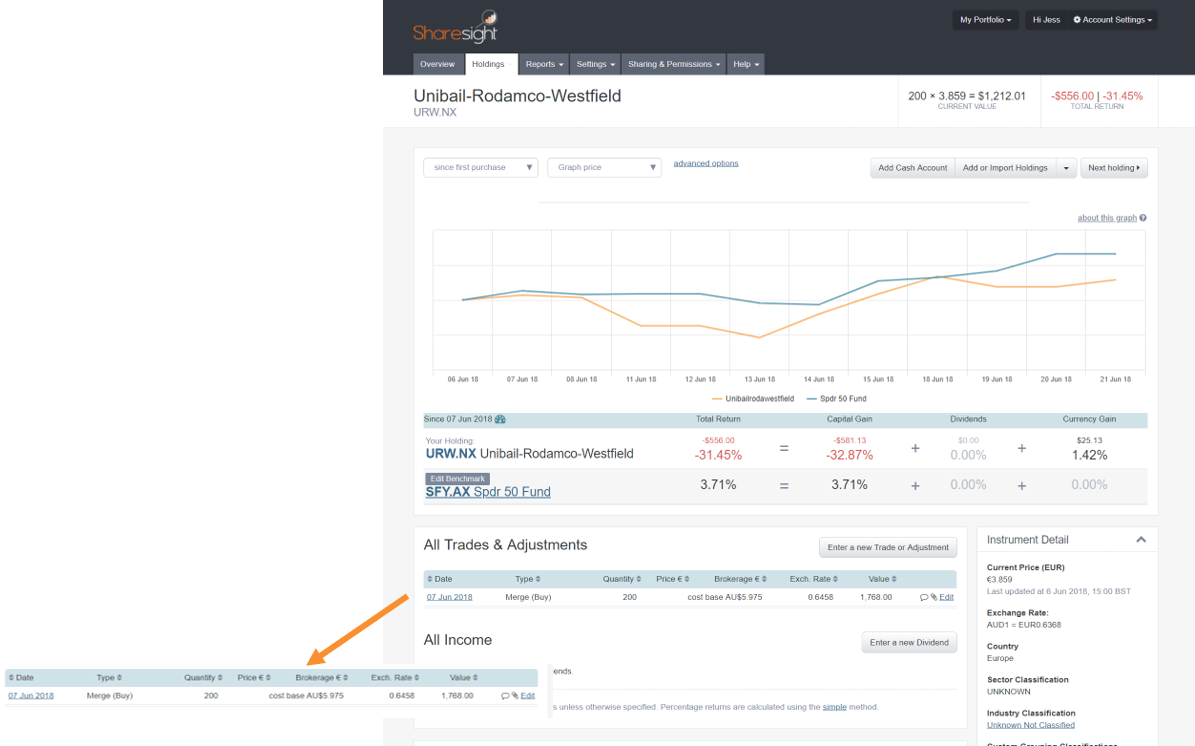Click the simple method link
Screen dimensions: 1195x746
(835, 707)
